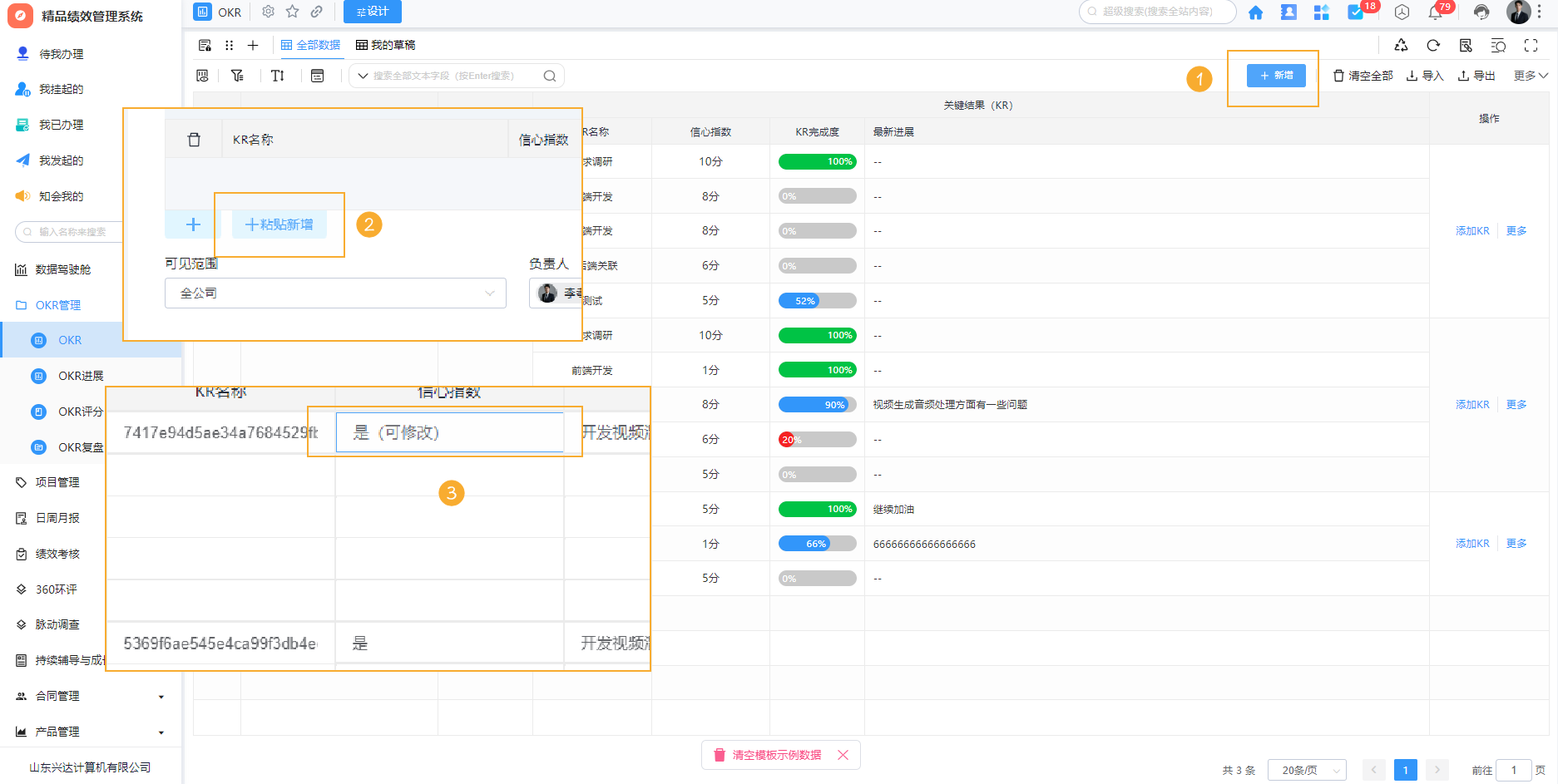Refresh the OKR data table

pos(1433,46)
